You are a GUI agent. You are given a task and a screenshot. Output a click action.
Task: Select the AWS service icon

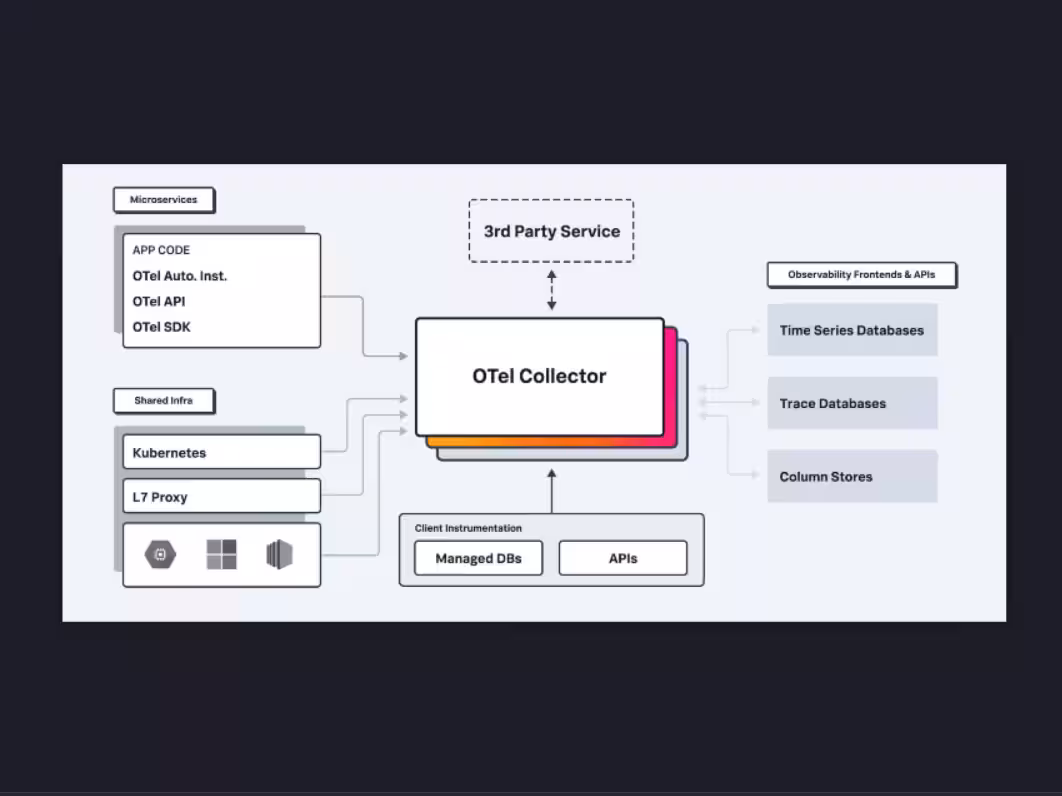tap(280, 554)
